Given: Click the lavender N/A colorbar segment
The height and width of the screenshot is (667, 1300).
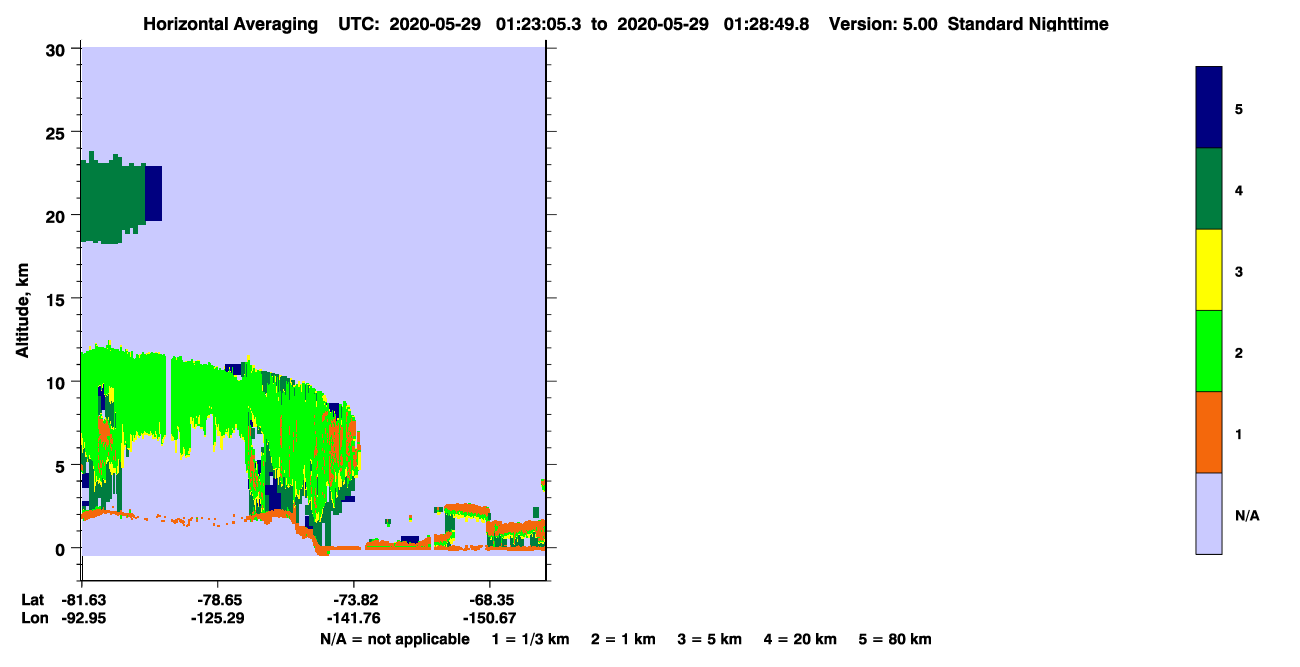Looking at the screenshot, I should pyautogui.click(x=1209, y=513).
